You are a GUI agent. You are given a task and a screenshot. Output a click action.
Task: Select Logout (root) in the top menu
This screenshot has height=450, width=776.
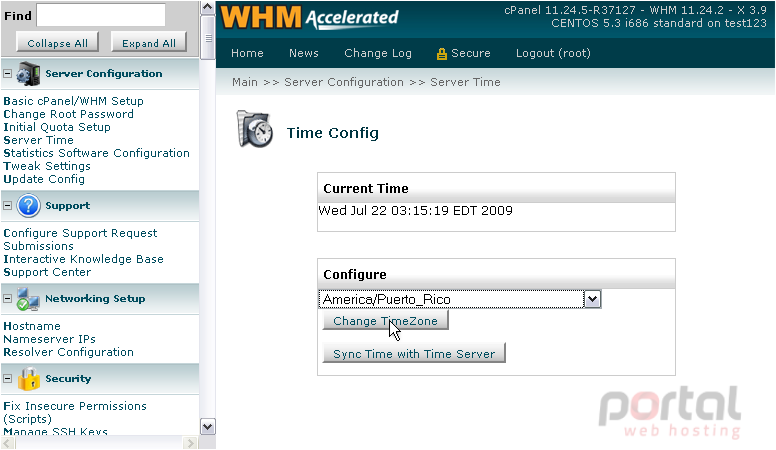point(553,53)
